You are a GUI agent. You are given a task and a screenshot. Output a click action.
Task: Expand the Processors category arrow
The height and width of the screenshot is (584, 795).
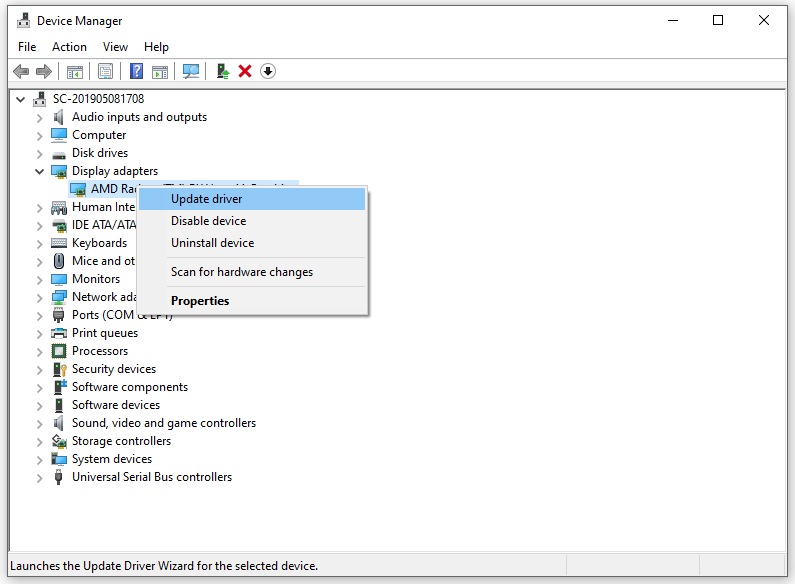pyautogui.click(x=40, y=352)
